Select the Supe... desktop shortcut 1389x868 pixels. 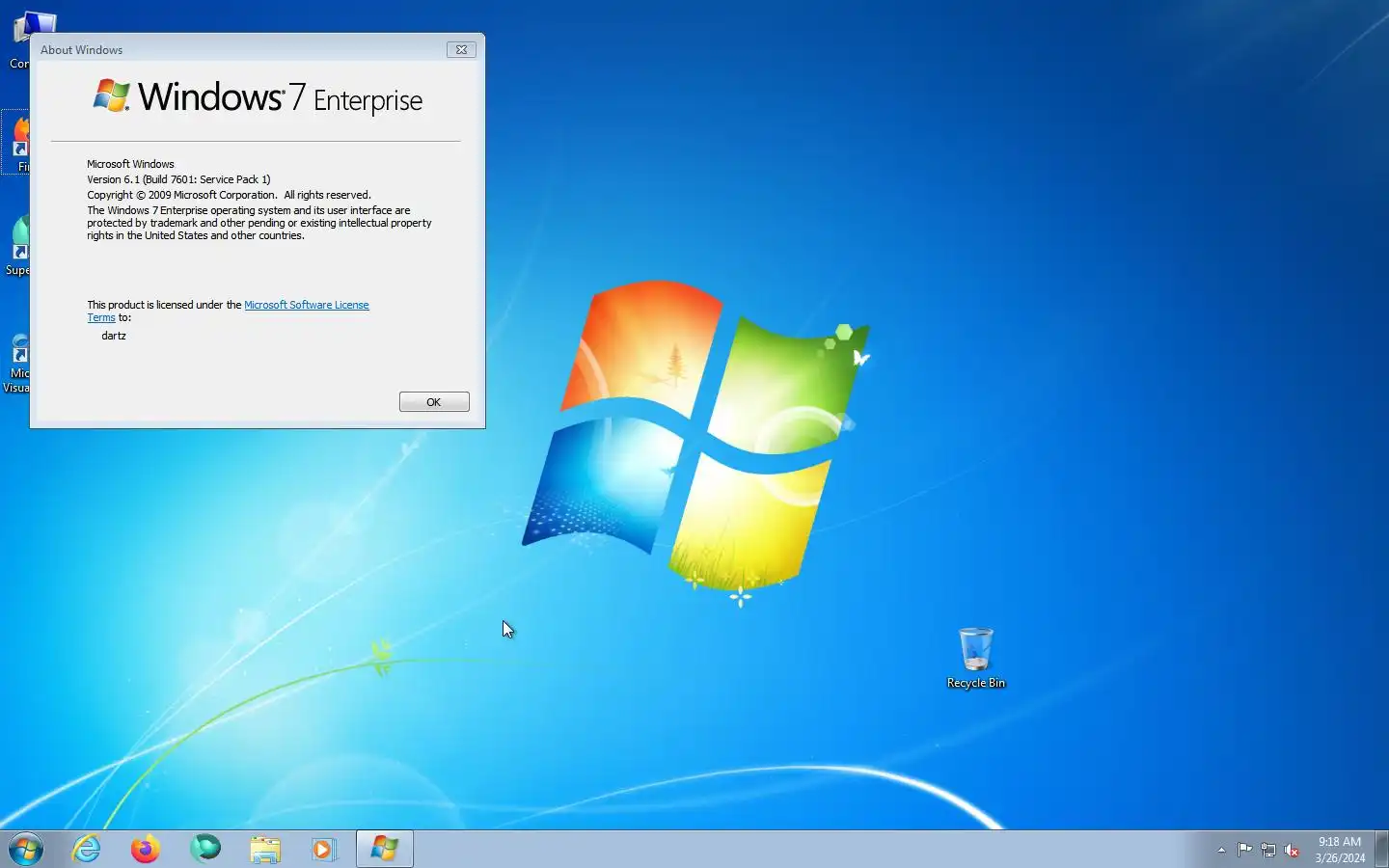17,246
